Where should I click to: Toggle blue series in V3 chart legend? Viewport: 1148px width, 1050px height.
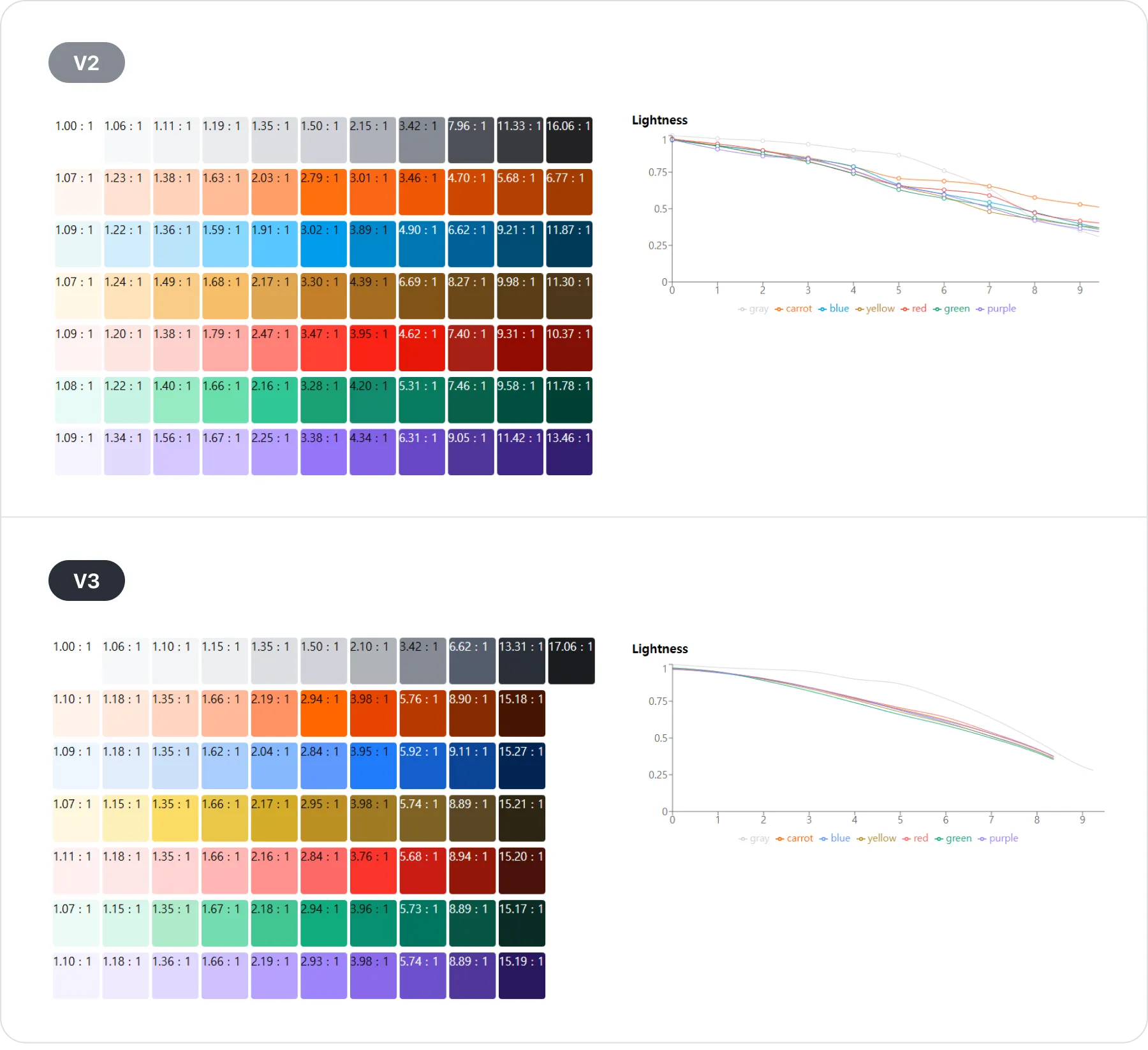point(835,838)
